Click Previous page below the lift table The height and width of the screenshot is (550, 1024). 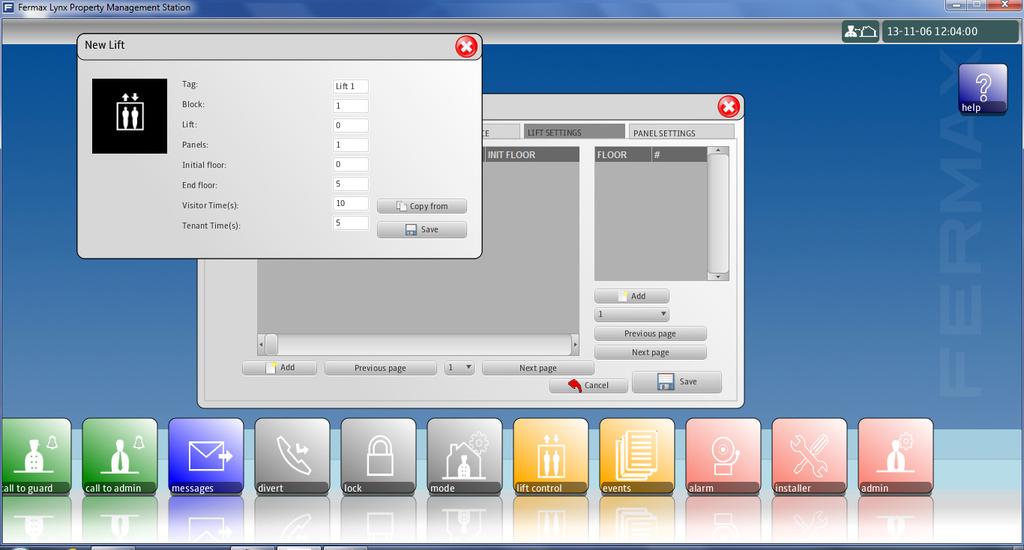click(x=380, y=368)
